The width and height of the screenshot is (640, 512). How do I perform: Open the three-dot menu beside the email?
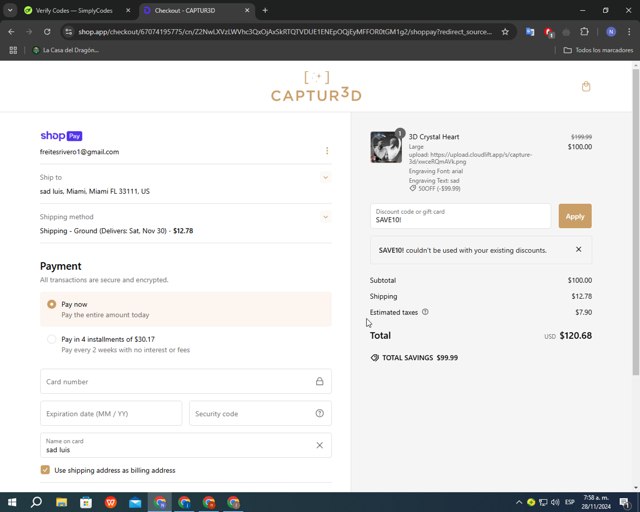[x=327, y=151]
